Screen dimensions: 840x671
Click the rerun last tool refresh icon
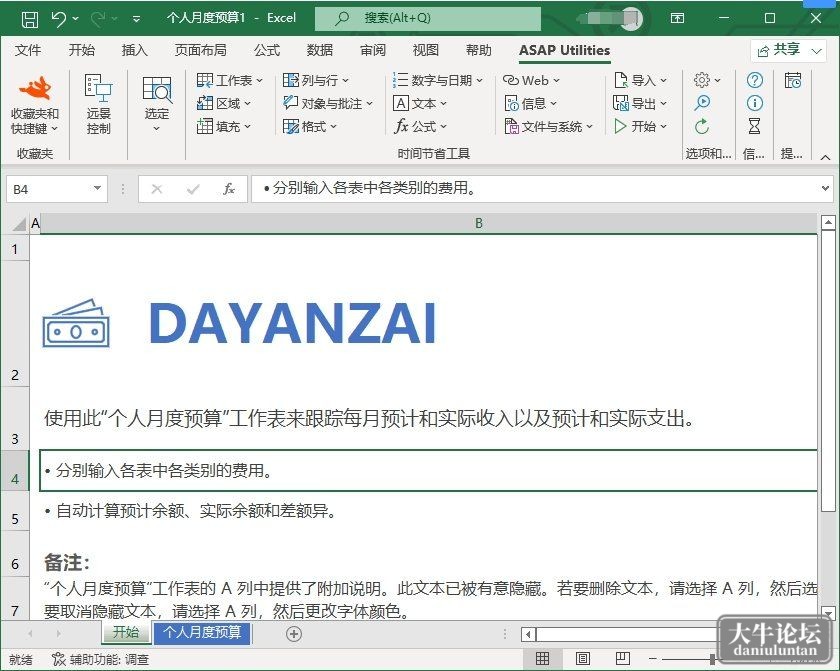pos(702,126)
